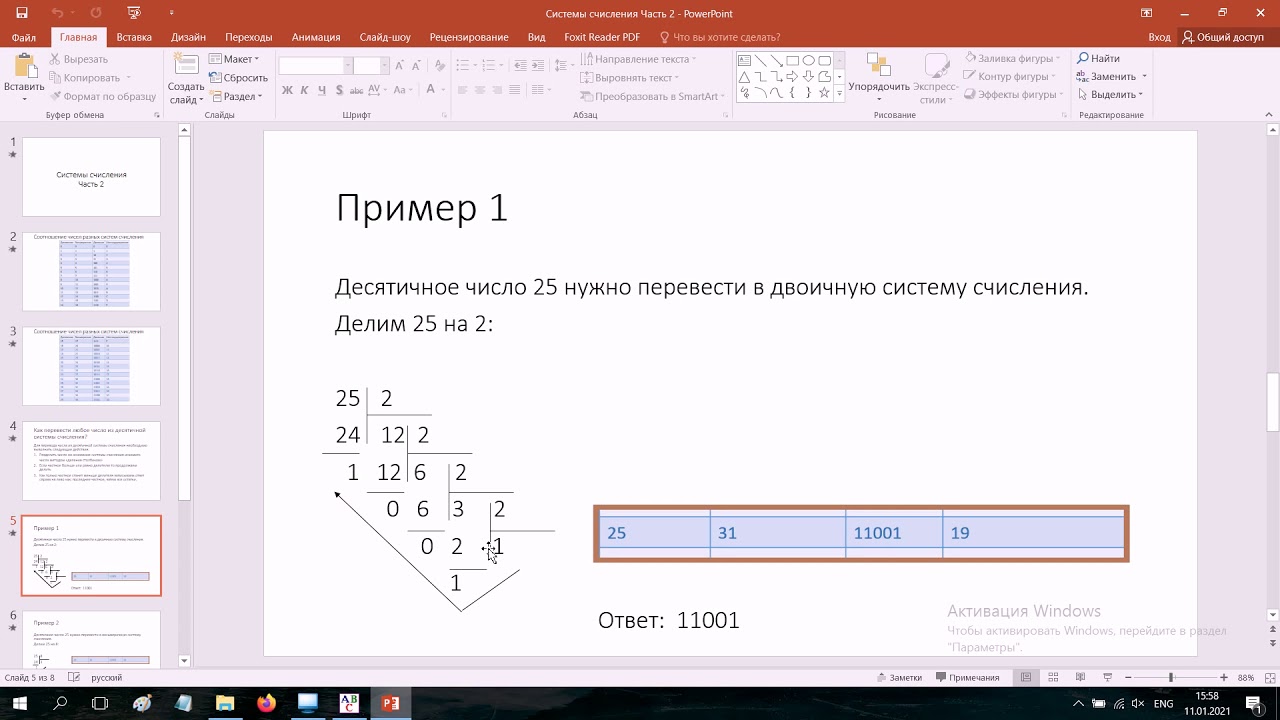Switch to the Дизайн tab
The image size is (1280, 720).
coord(188,37)
